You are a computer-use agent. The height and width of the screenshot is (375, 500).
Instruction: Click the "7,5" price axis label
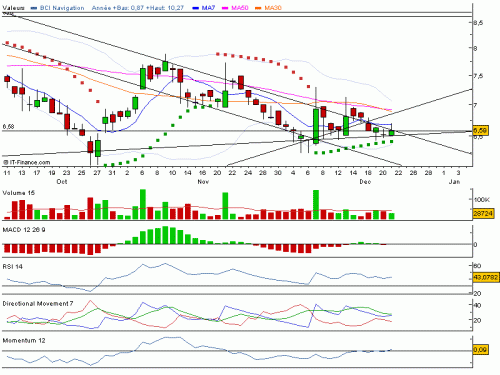[x=478, y=76]
